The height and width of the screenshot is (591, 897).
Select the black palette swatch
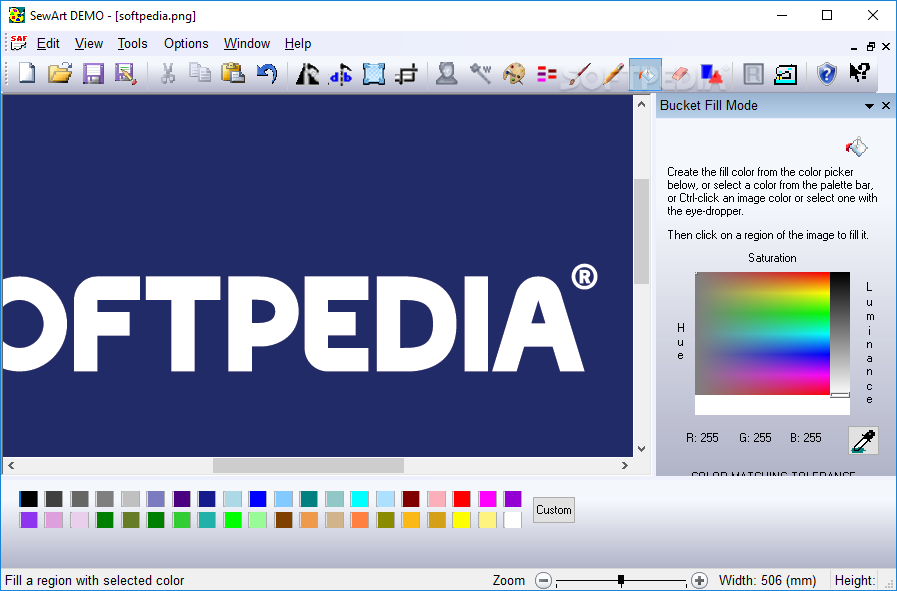[28, 499]
